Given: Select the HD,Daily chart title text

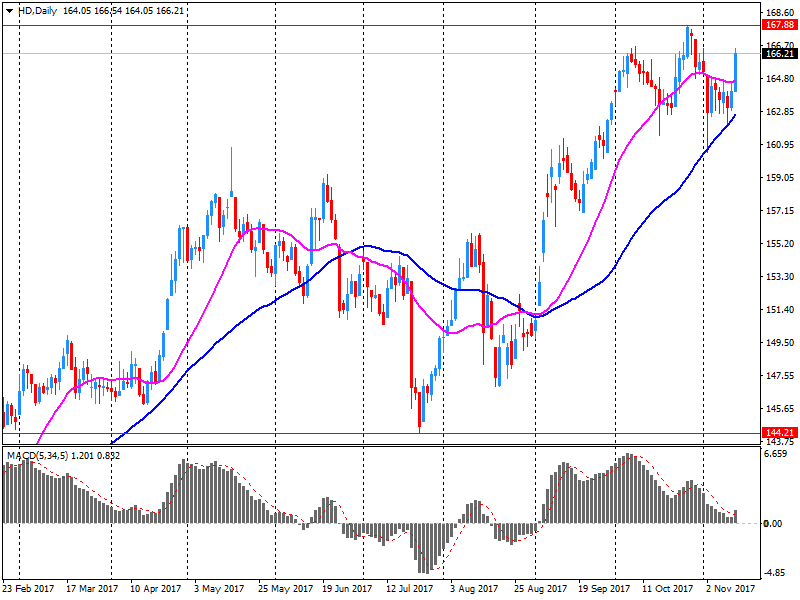Looking at the screenshot, I should 37,11.
